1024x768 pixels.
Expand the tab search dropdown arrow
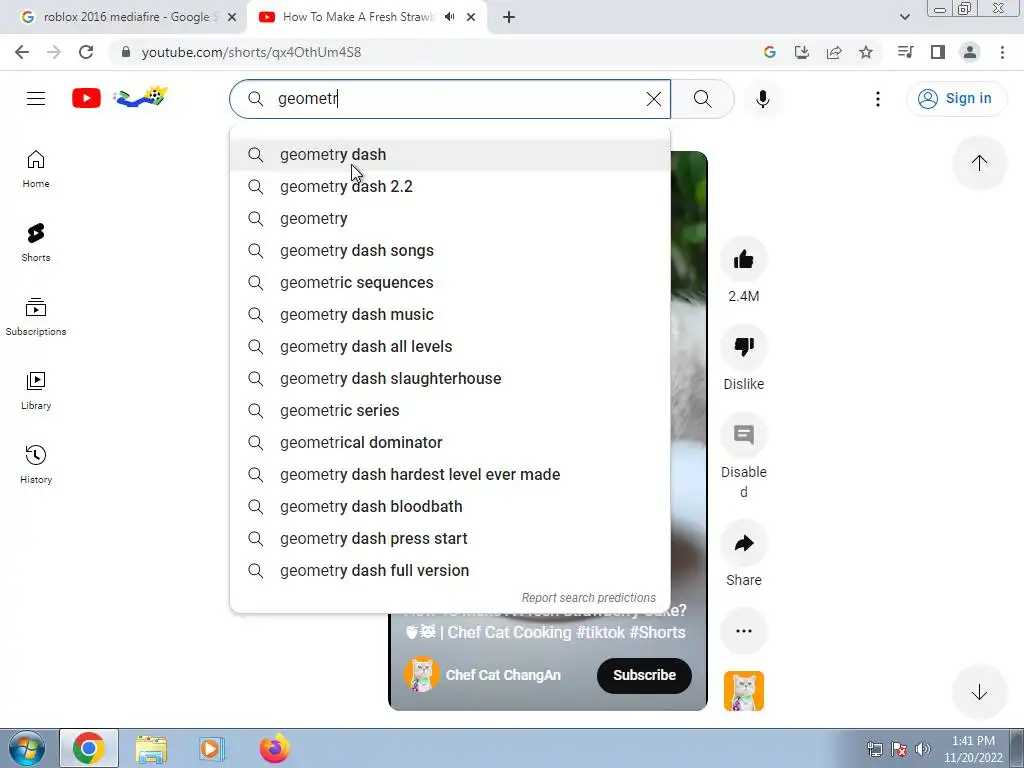pos(904,17)
